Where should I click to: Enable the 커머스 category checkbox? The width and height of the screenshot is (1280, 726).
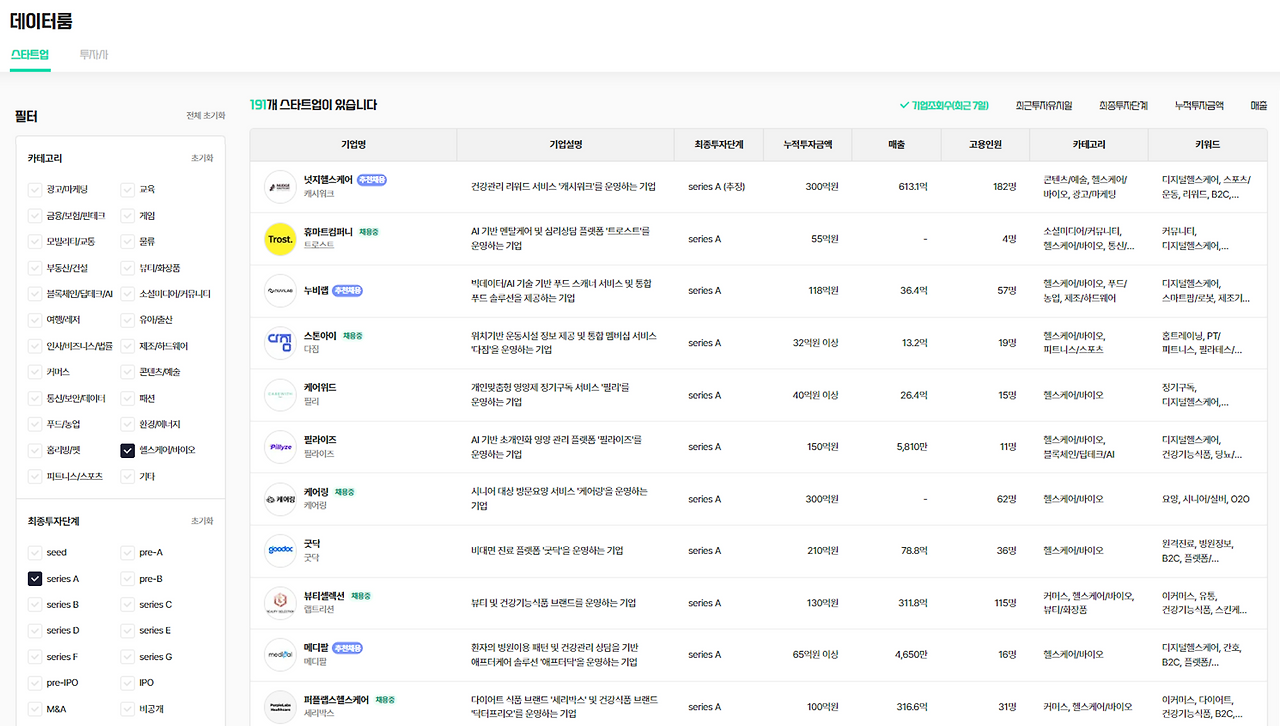point(35,372)
